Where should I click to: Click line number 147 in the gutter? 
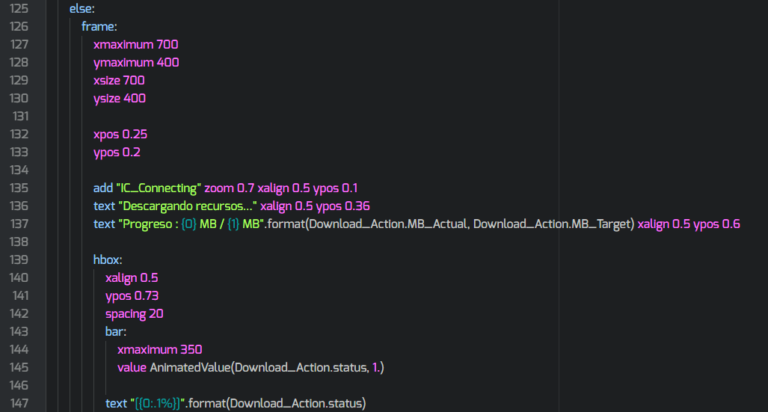(18, 403)
